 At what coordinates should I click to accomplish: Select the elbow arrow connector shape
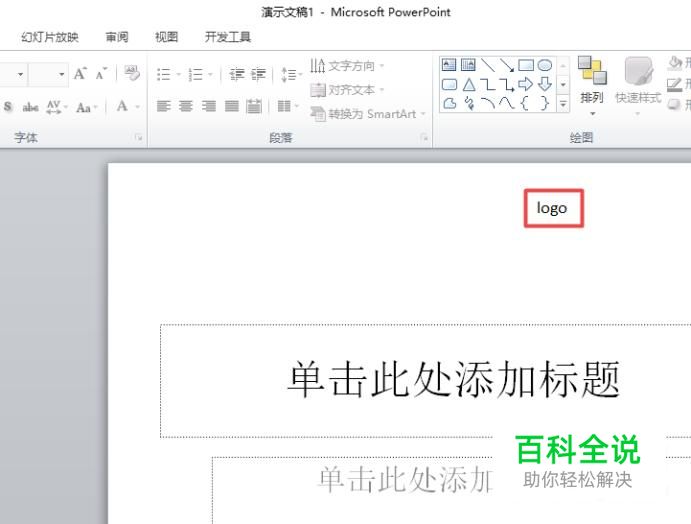coord(507,84)
